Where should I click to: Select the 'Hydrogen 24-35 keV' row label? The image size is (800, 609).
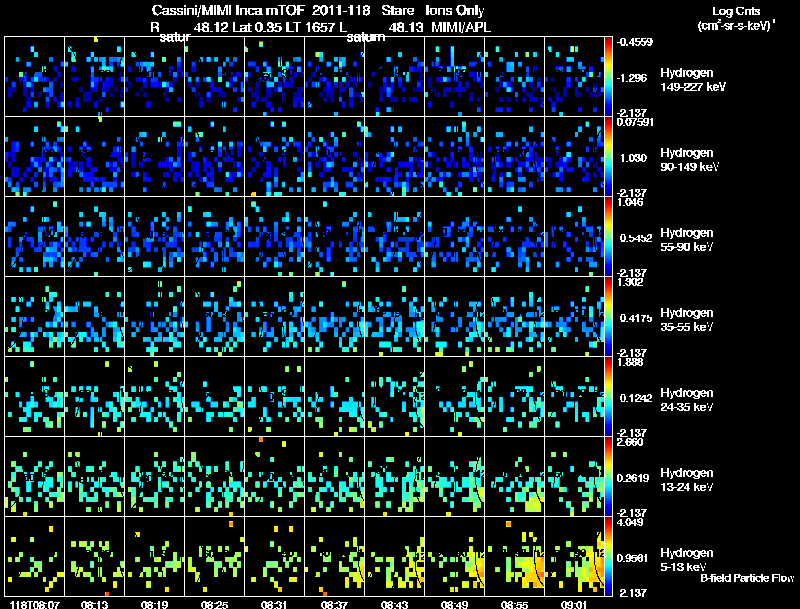pyautogui.click(x=687, y=400)
